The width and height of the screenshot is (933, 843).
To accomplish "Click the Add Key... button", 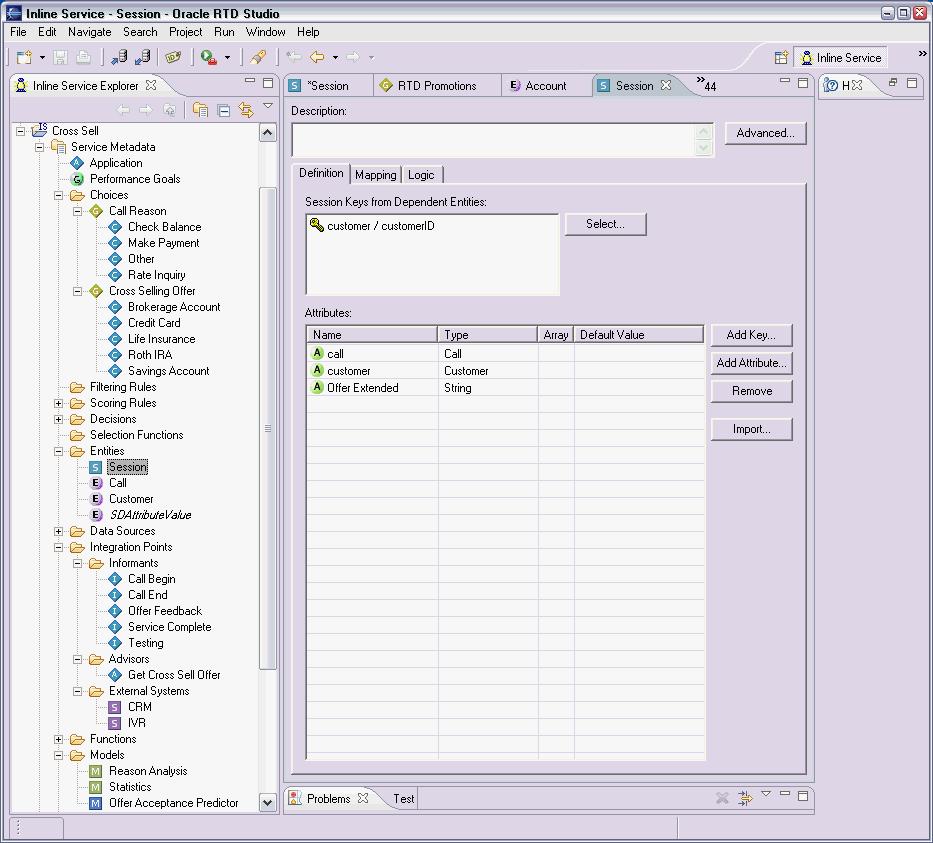I will click(x=751, y=335).
